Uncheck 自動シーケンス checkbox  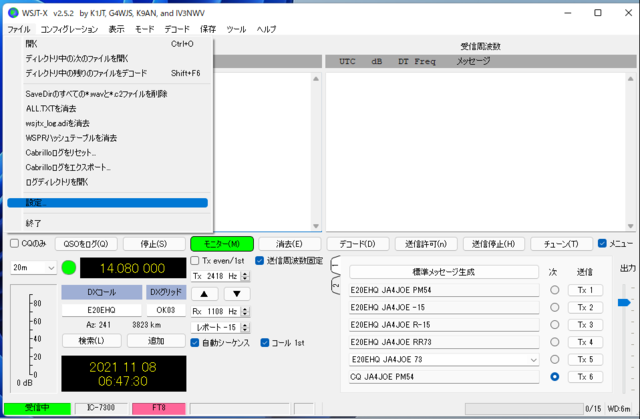click(x=195, y=343)
